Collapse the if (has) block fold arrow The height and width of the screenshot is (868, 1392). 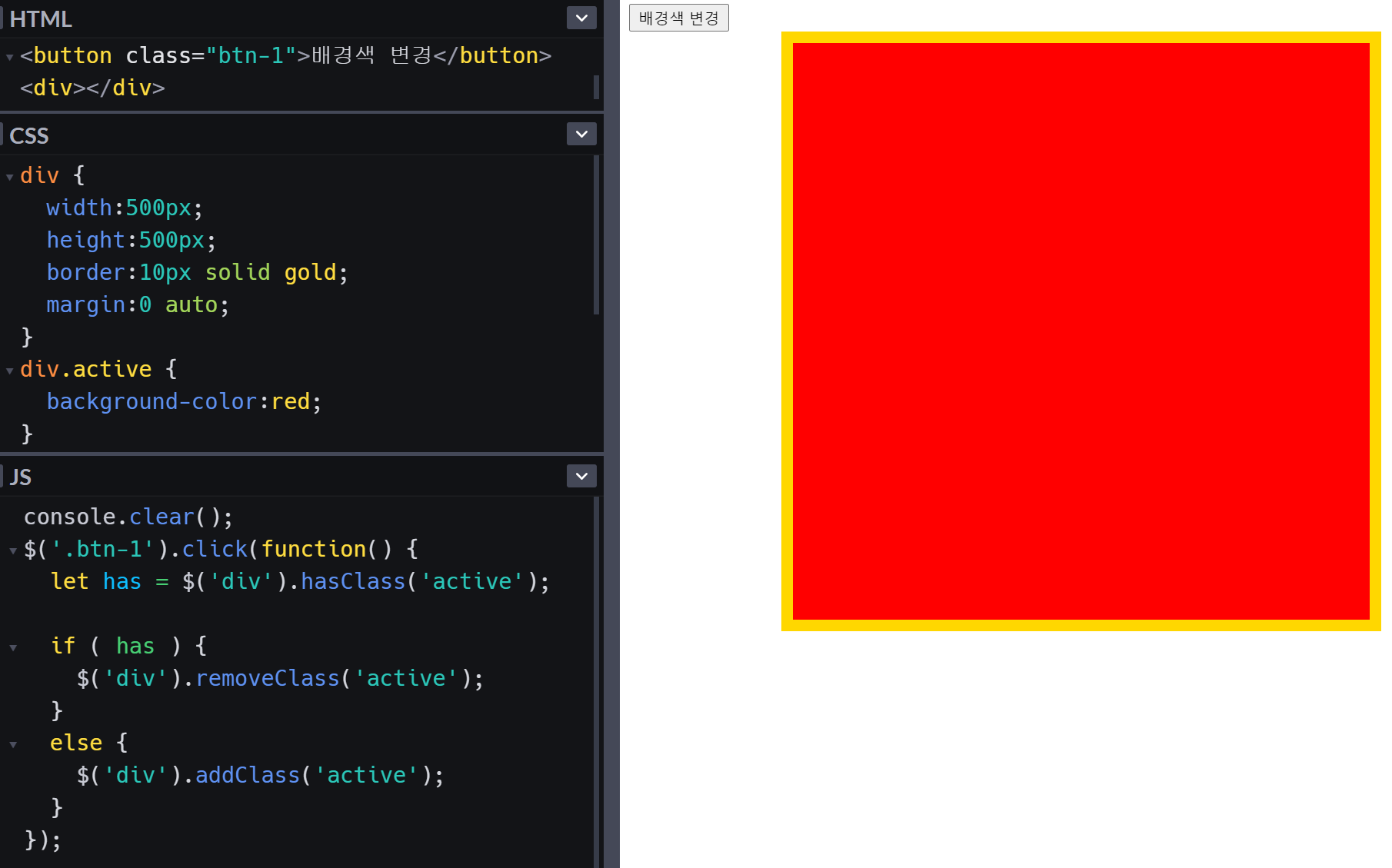(13, 647)
